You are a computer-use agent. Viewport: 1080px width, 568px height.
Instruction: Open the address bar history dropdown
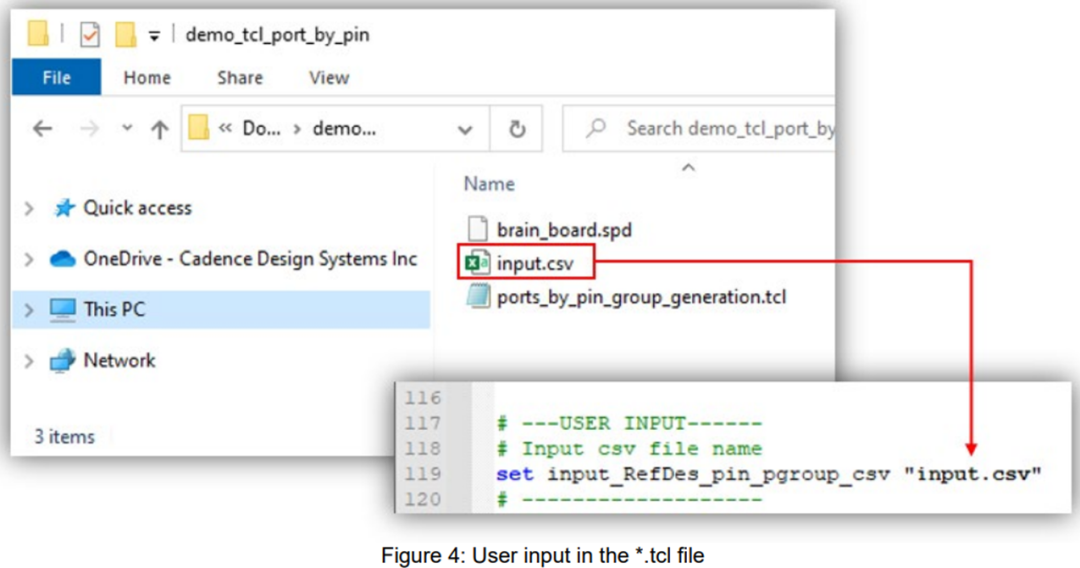[465, 129]
